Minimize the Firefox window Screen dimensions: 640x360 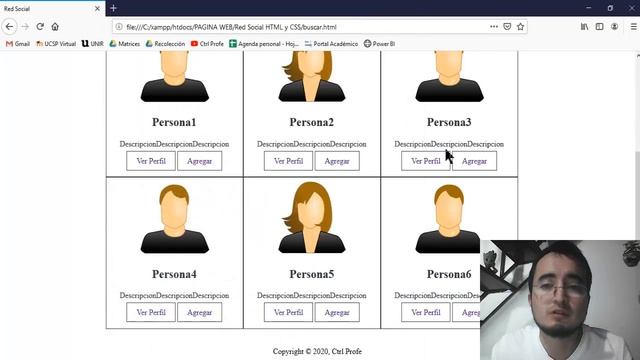click(589, 8)
